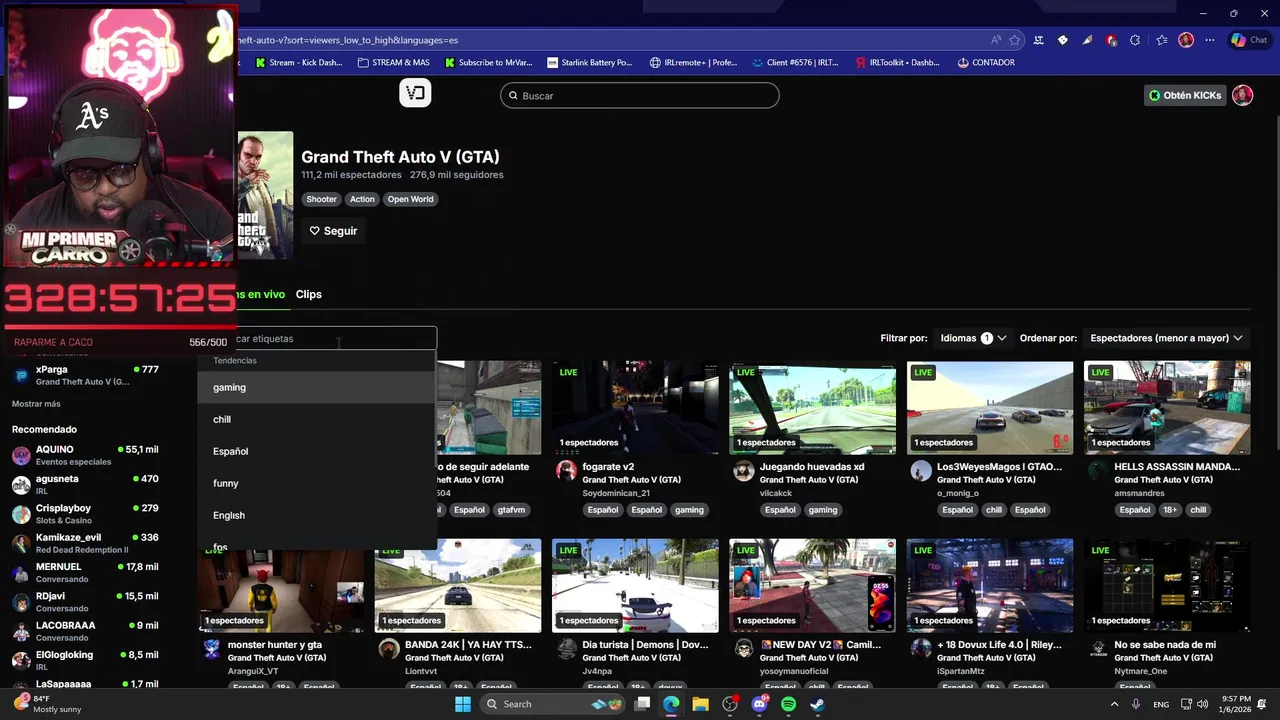
Task: Select the chill tag suggestion
Action: (316, 419)
